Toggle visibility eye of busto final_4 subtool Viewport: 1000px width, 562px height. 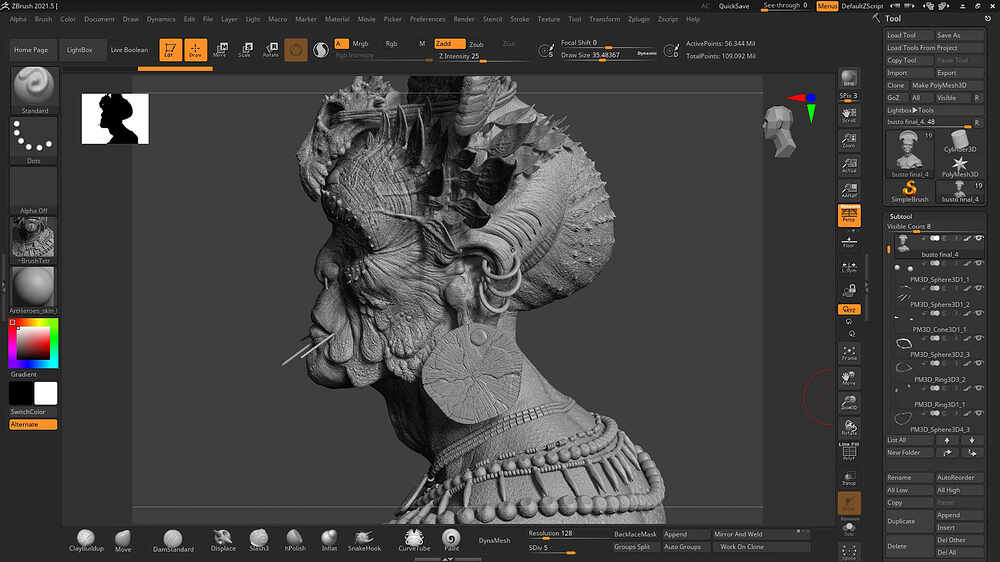point(979,238)
